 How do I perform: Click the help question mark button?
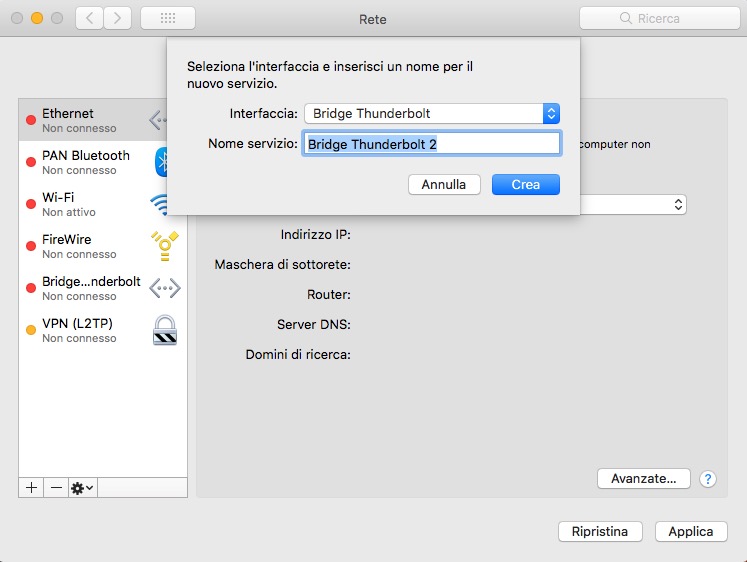(x=708, y=479)
